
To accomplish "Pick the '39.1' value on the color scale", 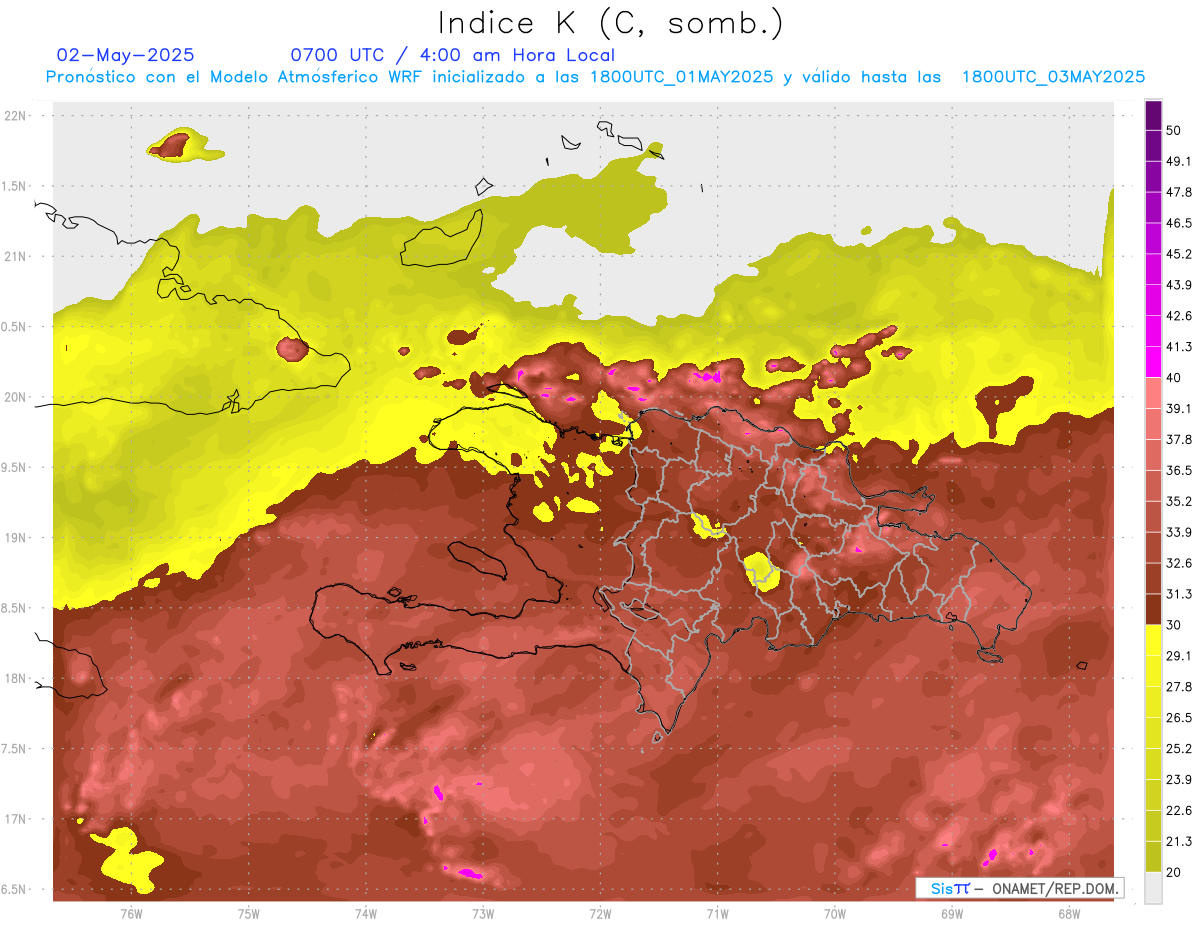I will tap(1178, 408).
